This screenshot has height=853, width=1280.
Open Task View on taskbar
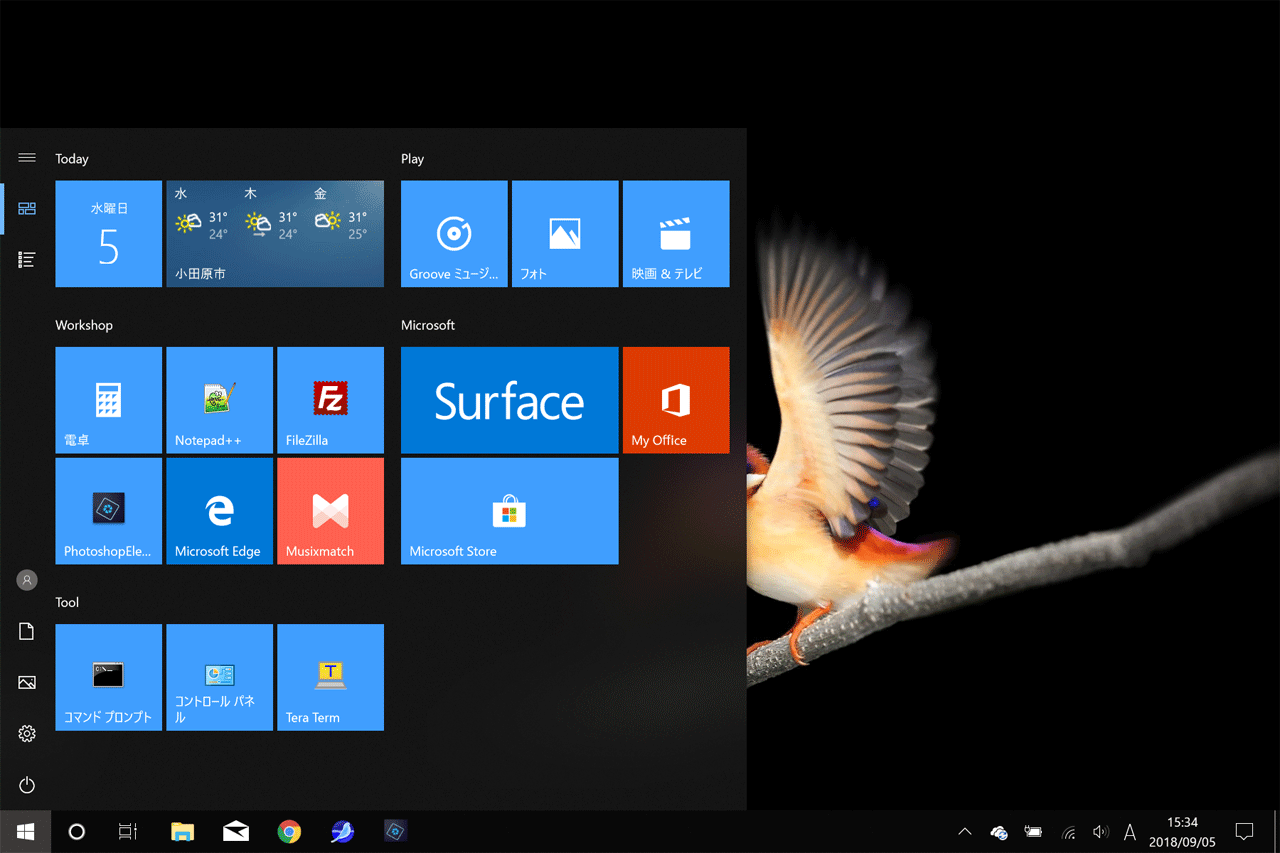128,831
